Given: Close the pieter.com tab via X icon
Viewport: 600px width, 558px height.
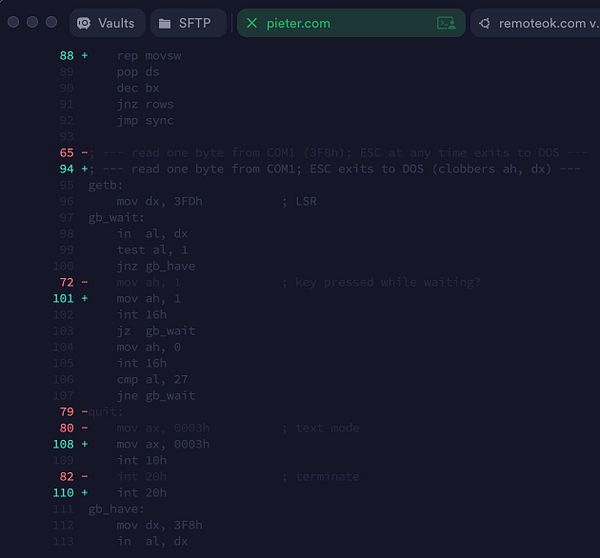Looking at the screenshot, I should tap(251, 23).
